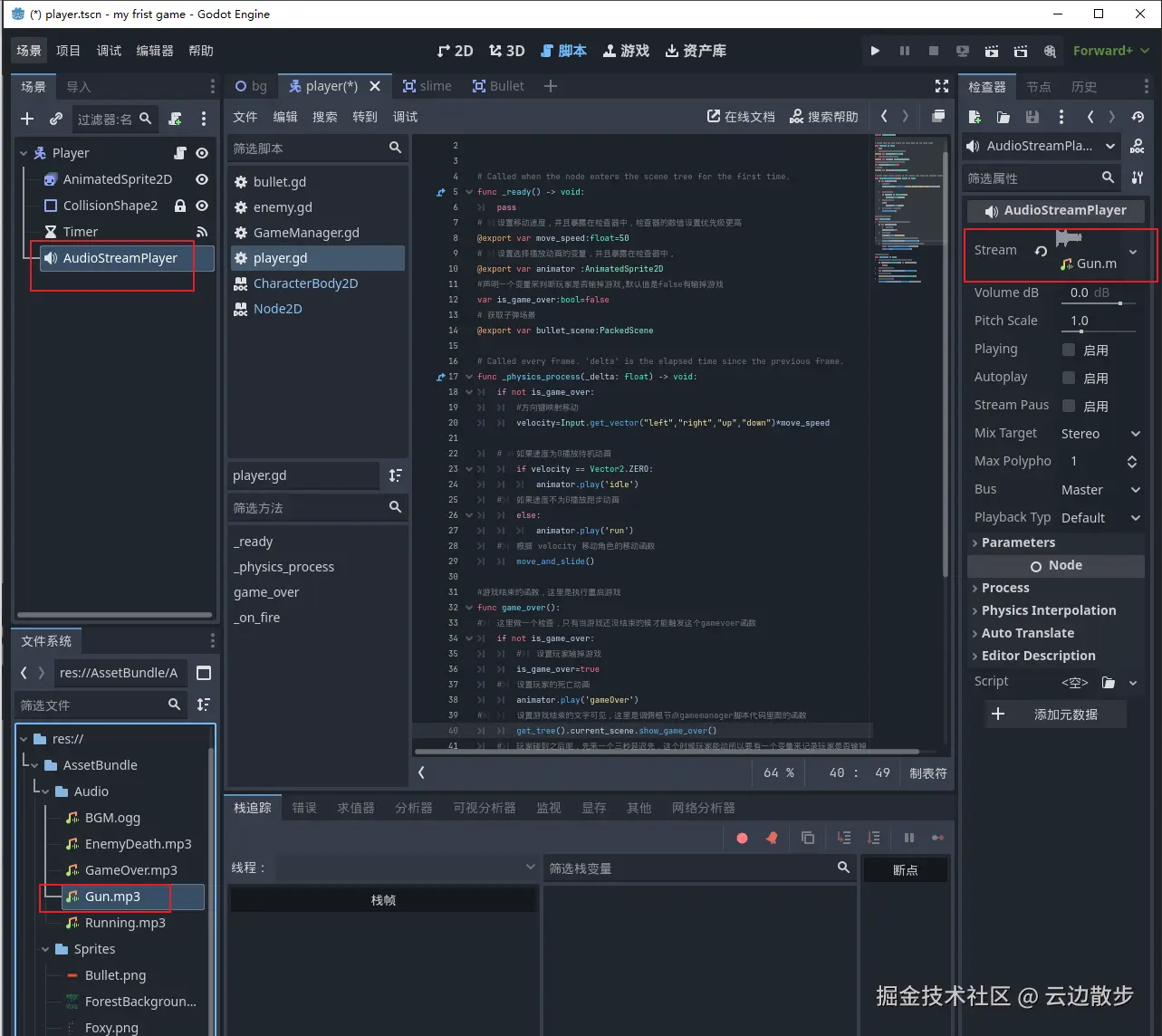The height and width of the screenshot is (1036, 1162).
Task: Toggle distraction-free mode expand icon
Action: tap(942, 86)
